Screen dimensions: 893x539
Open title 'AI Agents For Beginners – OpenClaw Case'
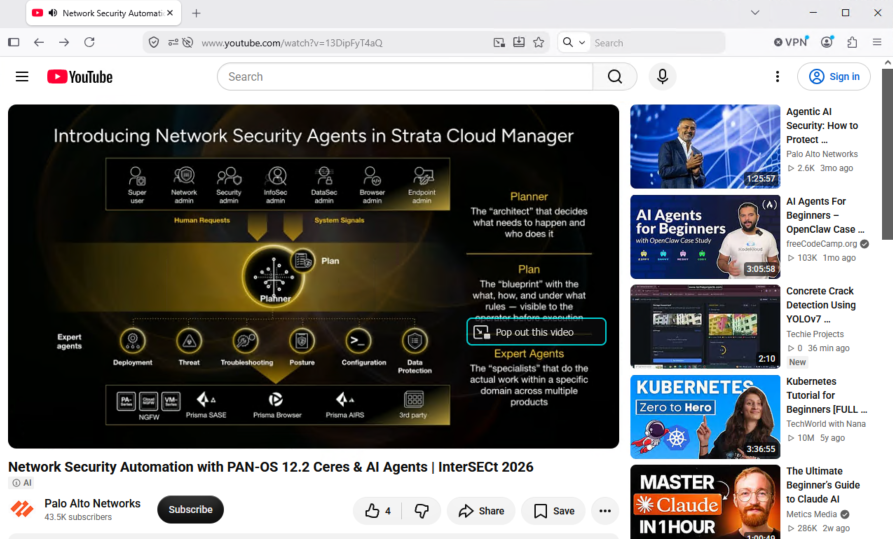click(825, 215)
